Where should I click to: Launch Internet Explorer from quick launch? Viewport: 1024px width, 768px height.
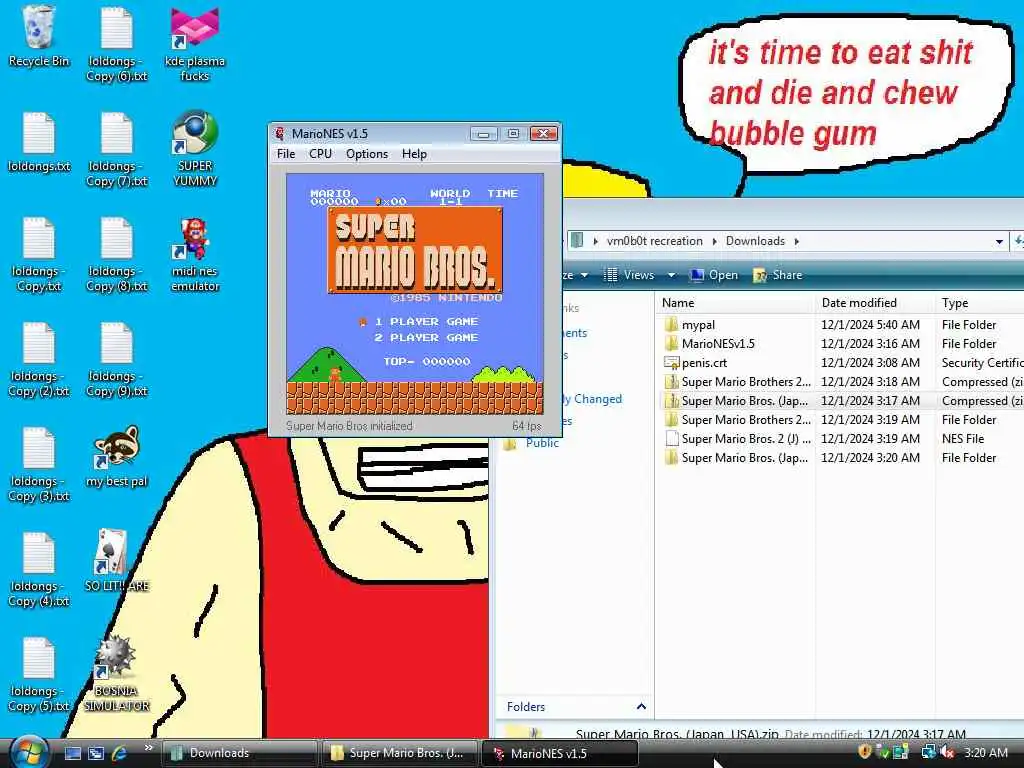pos(120,753)
